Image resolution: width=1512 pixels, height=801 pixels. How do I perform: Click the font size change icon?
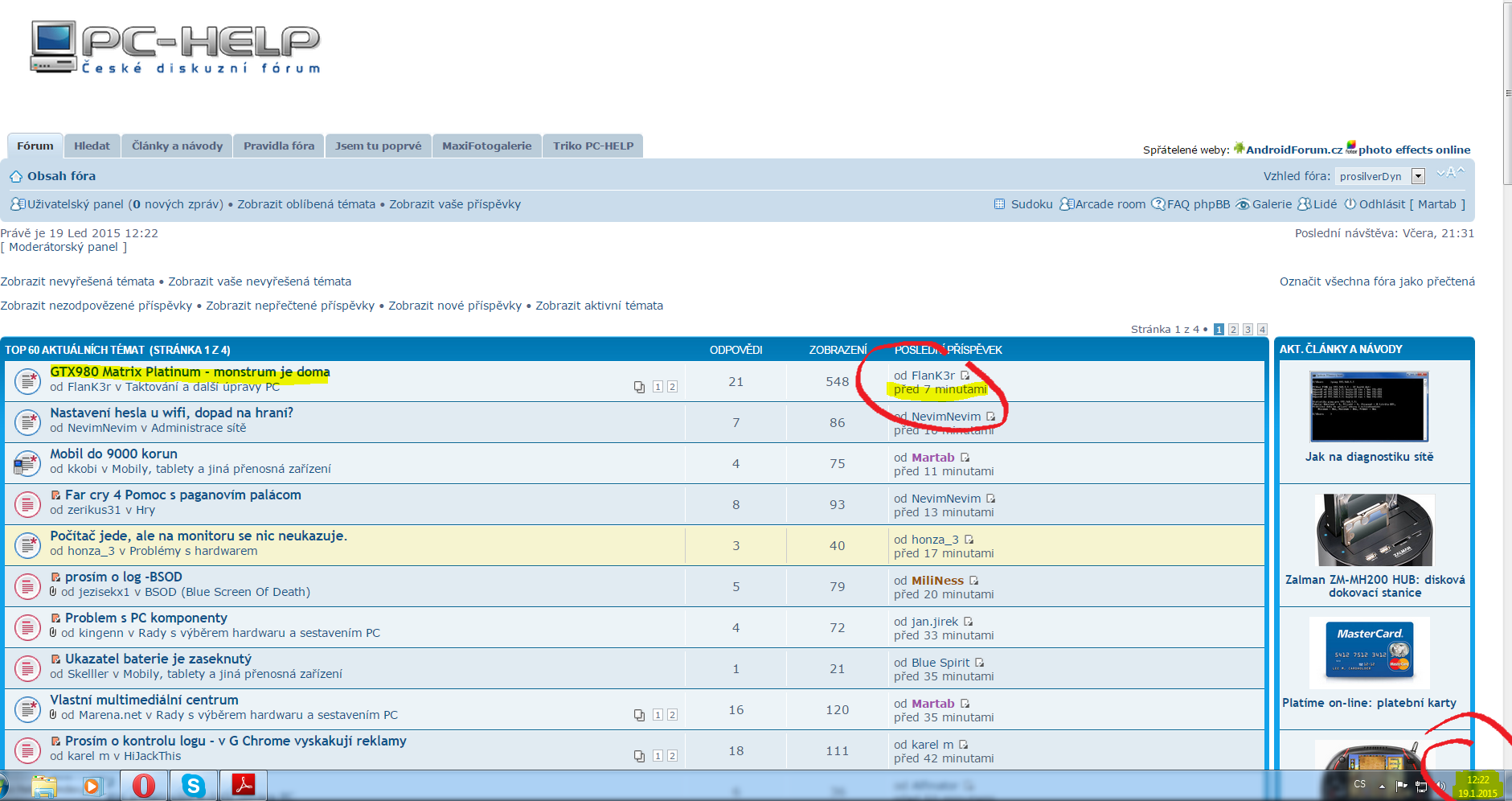point(1451,173)
